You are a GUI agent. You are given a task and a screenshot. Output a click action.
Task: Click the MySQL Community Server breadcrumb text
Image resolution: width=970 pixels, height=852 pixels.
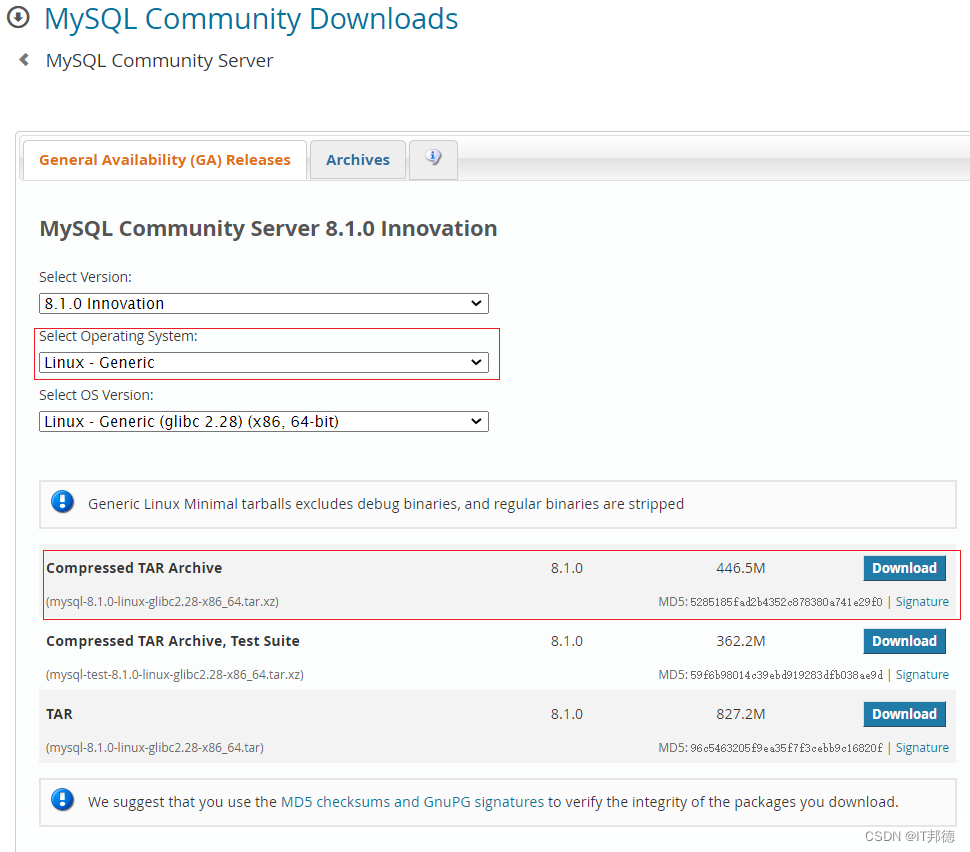tap(160, 61)
